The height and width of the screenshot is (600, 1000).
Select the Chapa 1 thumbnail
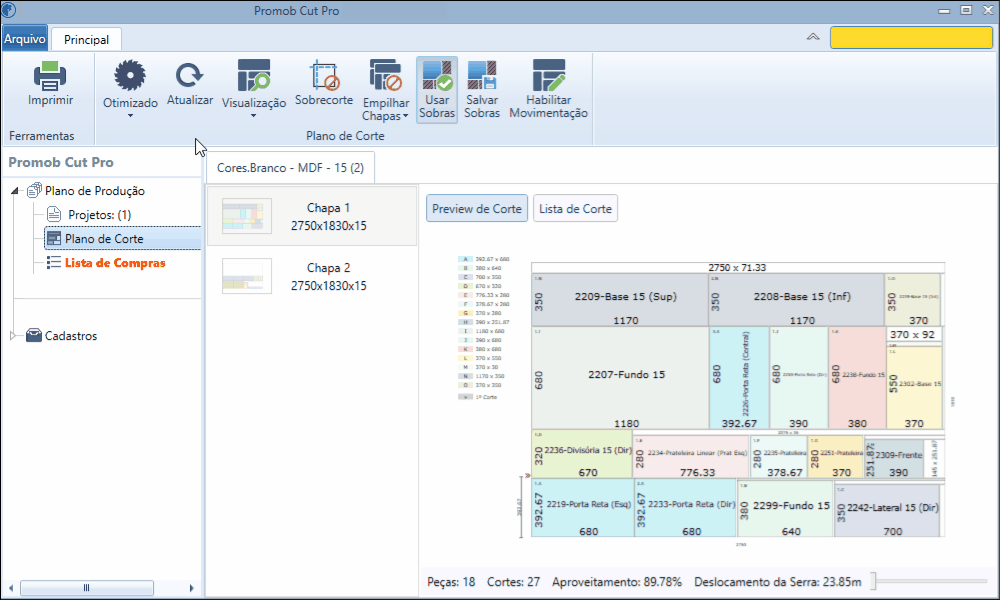247,216
